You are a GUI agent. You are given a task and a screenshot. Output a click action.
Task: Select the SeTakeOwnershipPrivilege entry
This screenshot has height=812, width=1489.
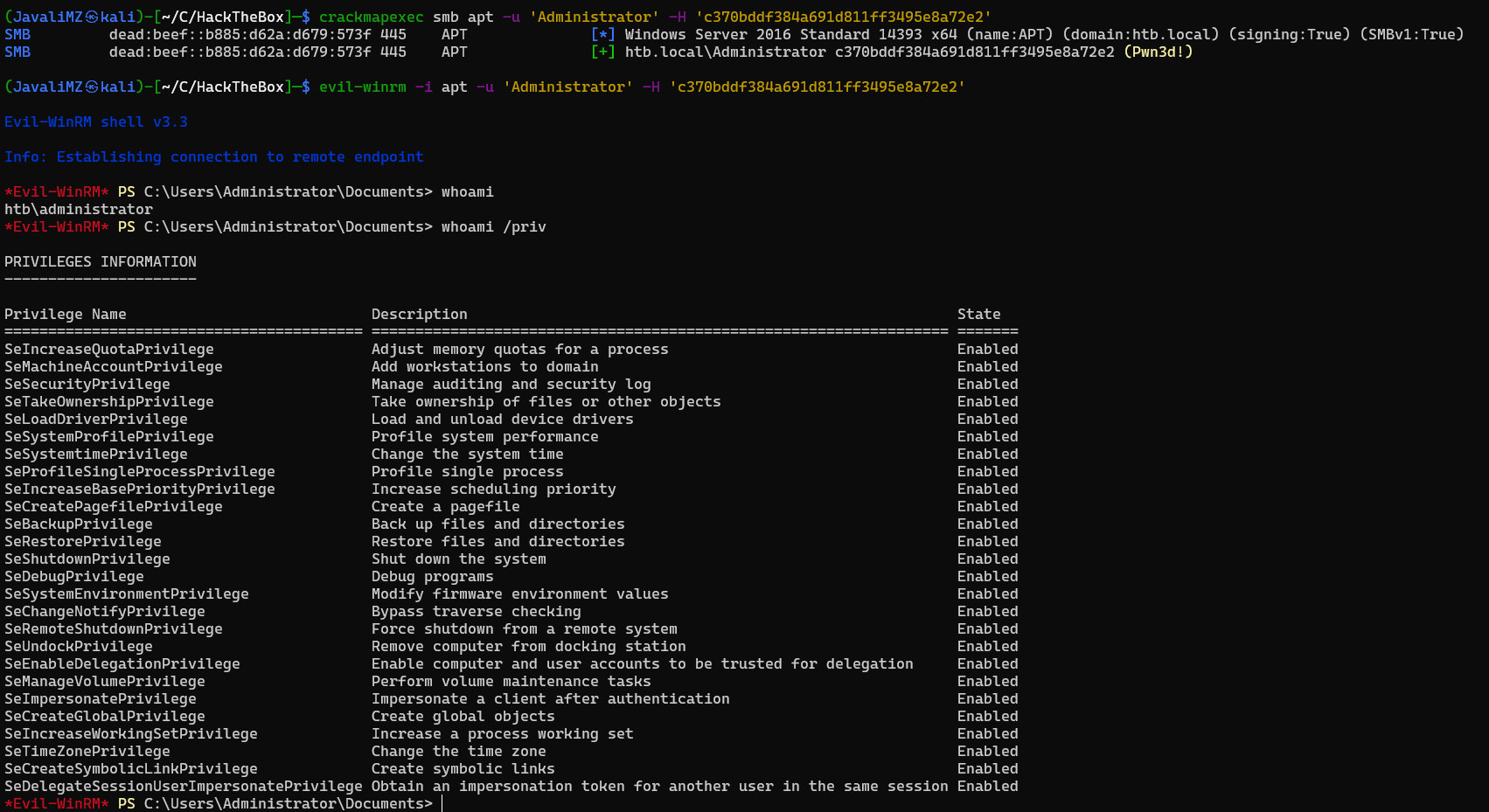109,401
